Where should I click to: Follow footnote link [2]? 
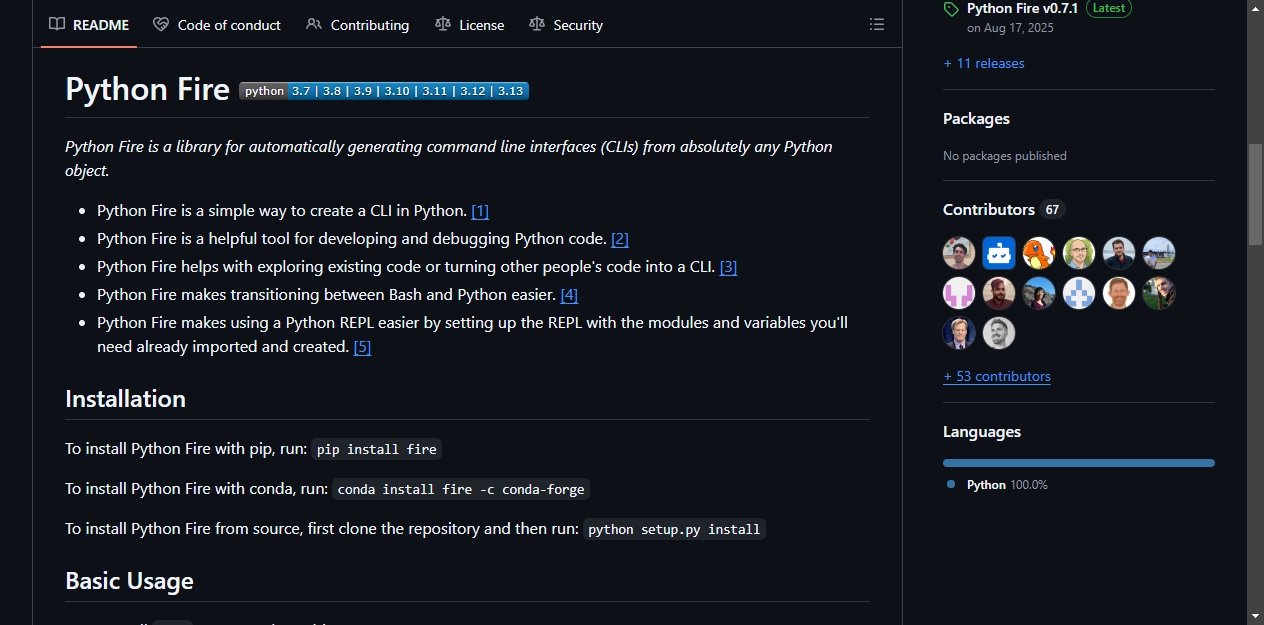(620, 239)
